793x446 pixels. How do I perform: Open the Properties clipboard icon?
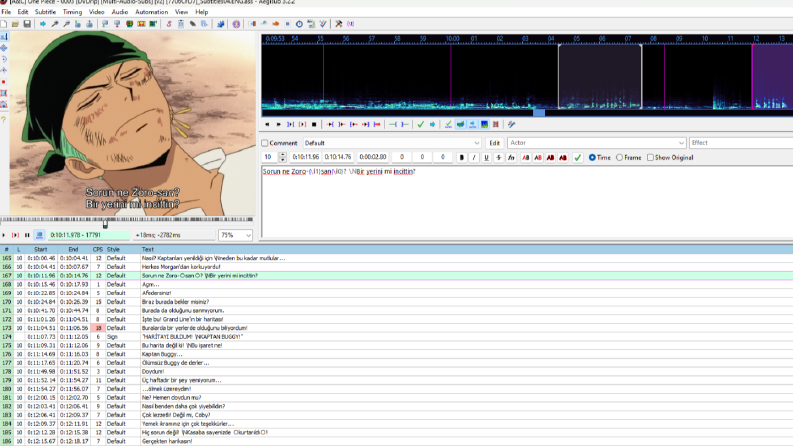point(181,24)
